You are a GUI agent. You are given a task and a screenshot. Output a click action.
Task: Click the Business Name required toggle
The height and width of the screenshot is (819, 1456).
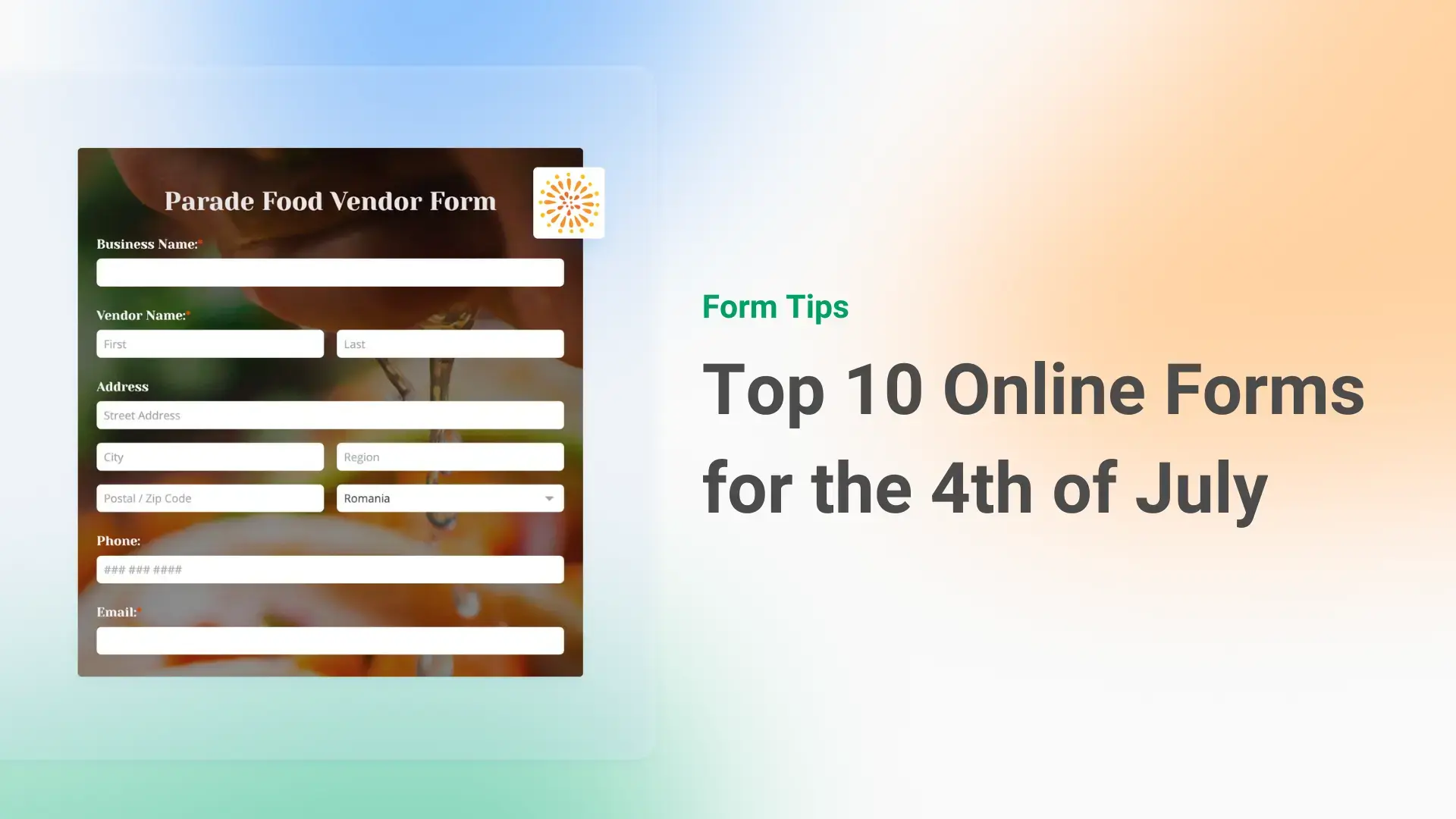201,244
